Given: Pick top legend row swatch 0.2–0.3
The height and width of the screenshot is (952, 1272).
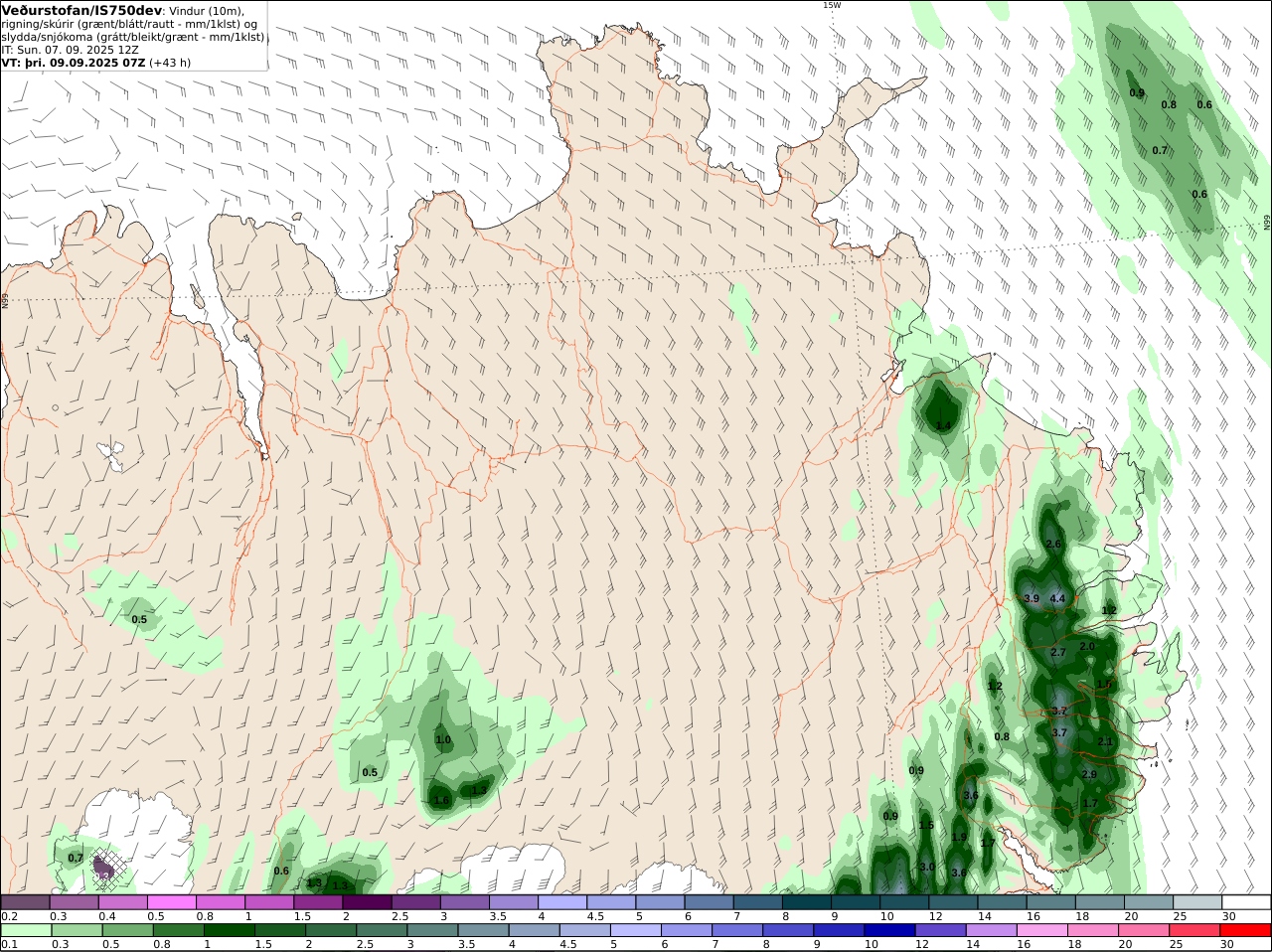Looking at the screenshot, I should (25, 902).
